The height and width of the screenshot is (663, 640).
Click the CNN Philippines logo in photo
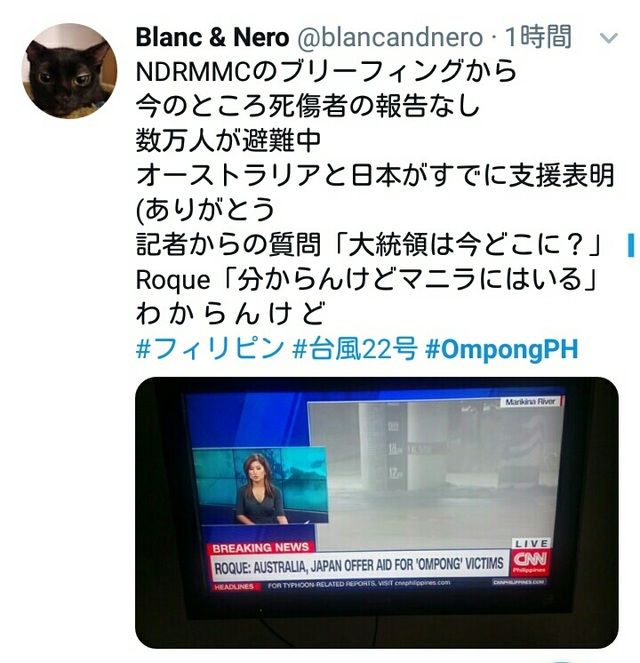(x=529, y=563)
